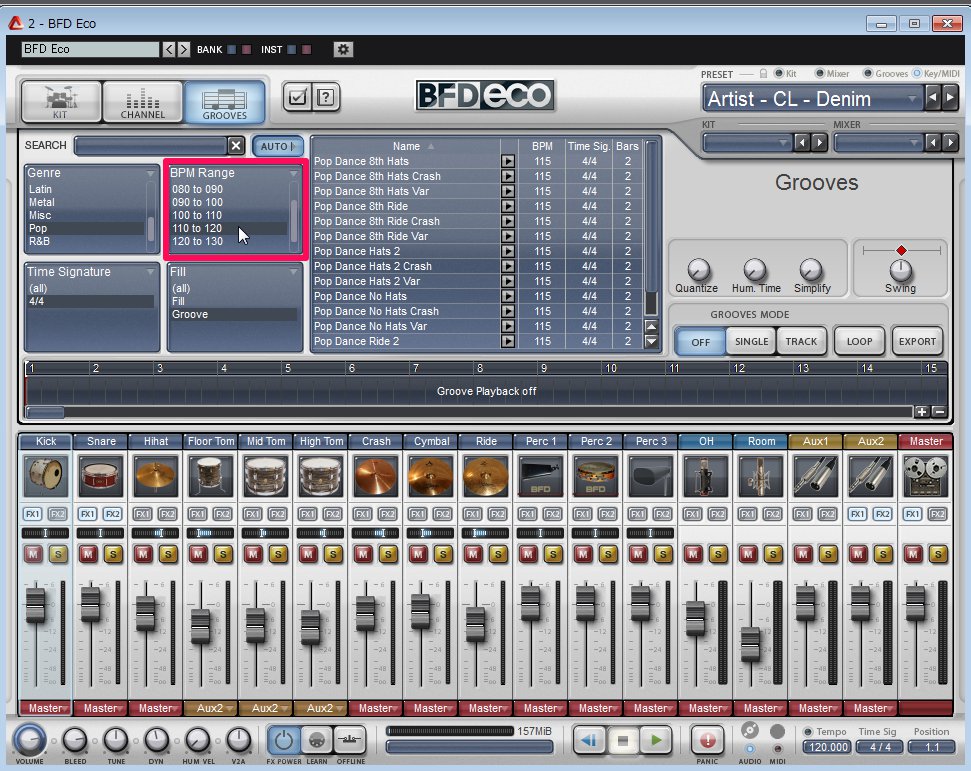971x771 pixels.
Task: Toggle FX1 on the Kick channel
Action: point(33,514)
